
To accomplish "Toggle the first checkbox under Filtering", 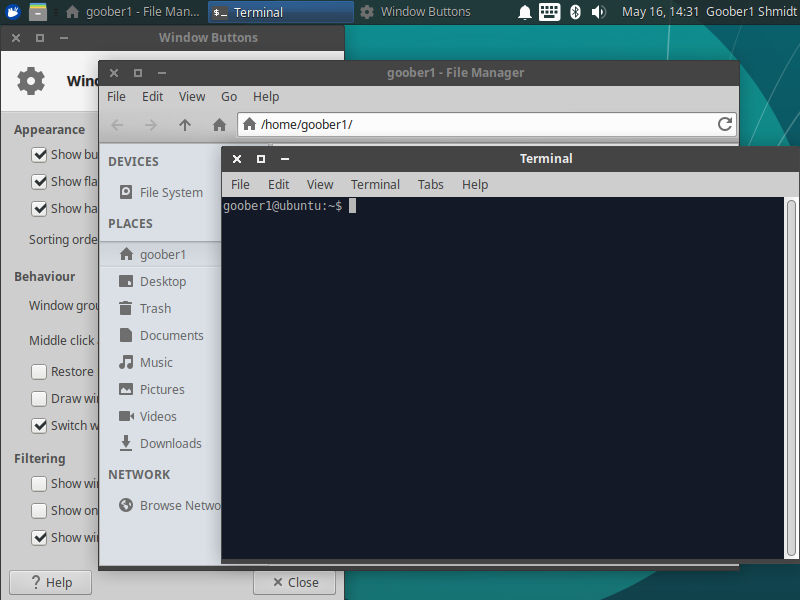I will [40, 484].
